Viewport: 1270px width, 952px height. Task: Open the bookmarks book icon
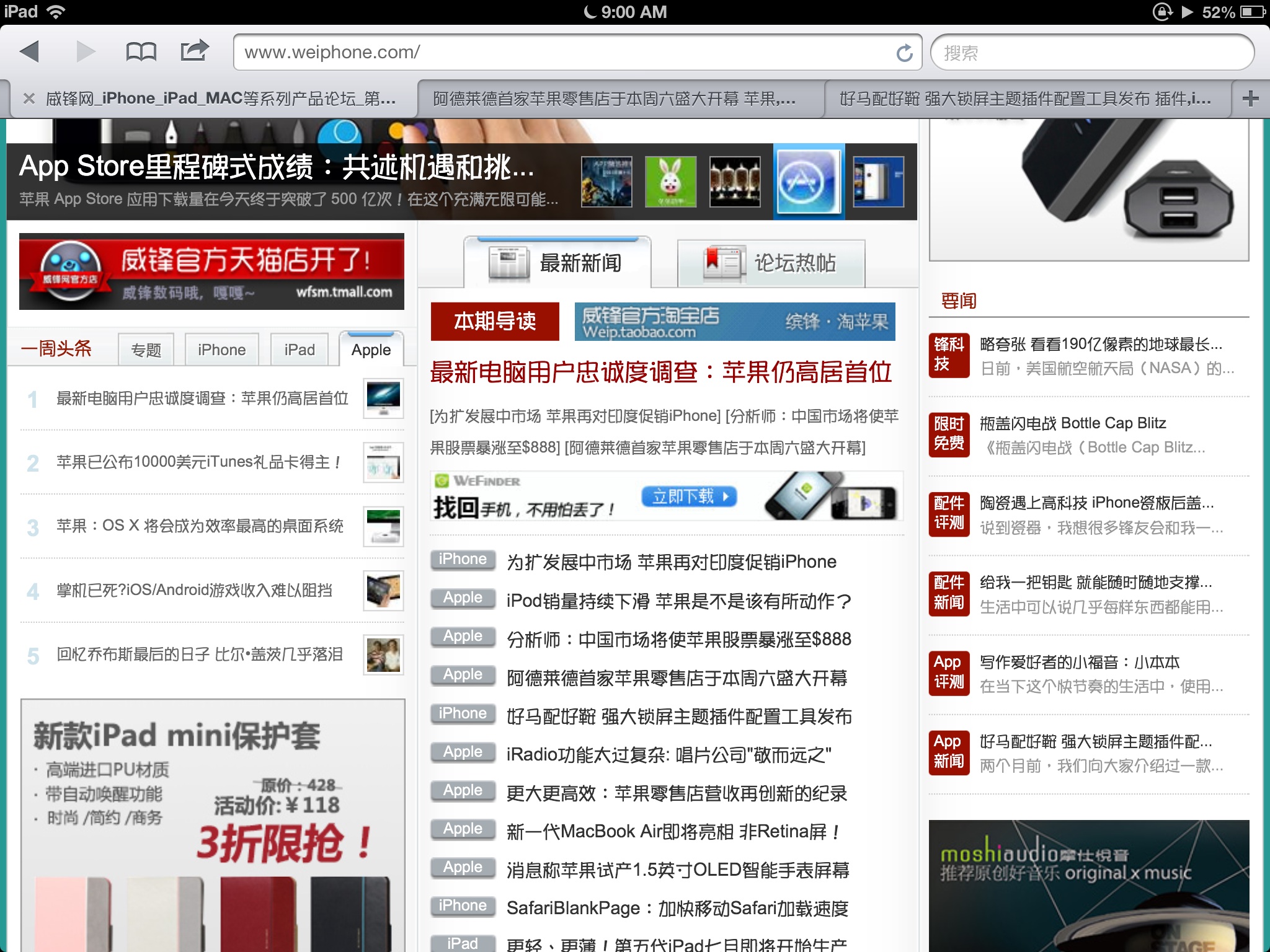(x=141, y=52)
